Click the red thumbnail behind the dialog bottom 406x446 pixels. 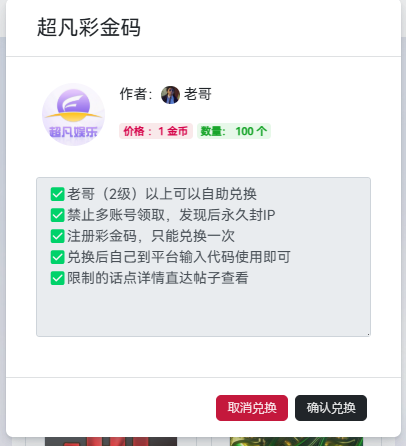(x=111, y=442)
